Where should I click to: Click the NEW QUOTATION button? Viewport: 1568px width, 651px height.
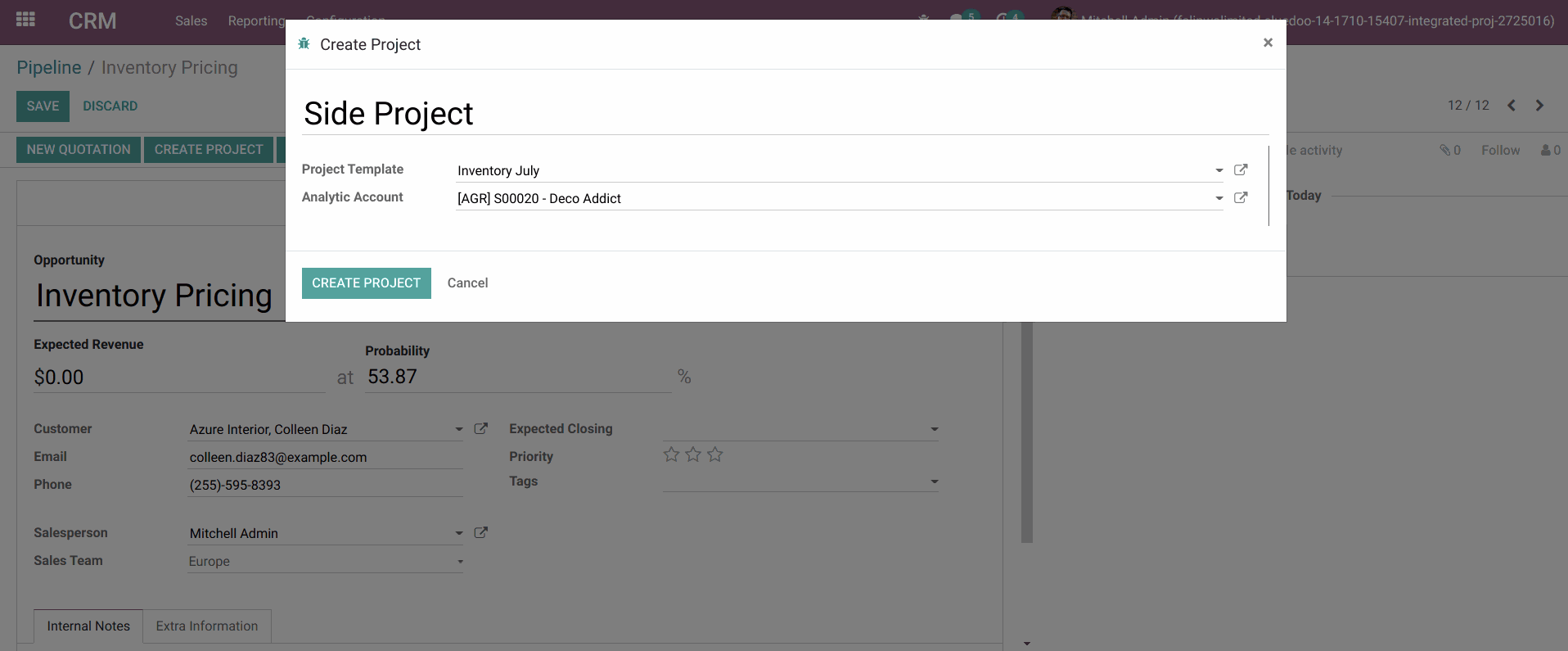pos(79,150)
